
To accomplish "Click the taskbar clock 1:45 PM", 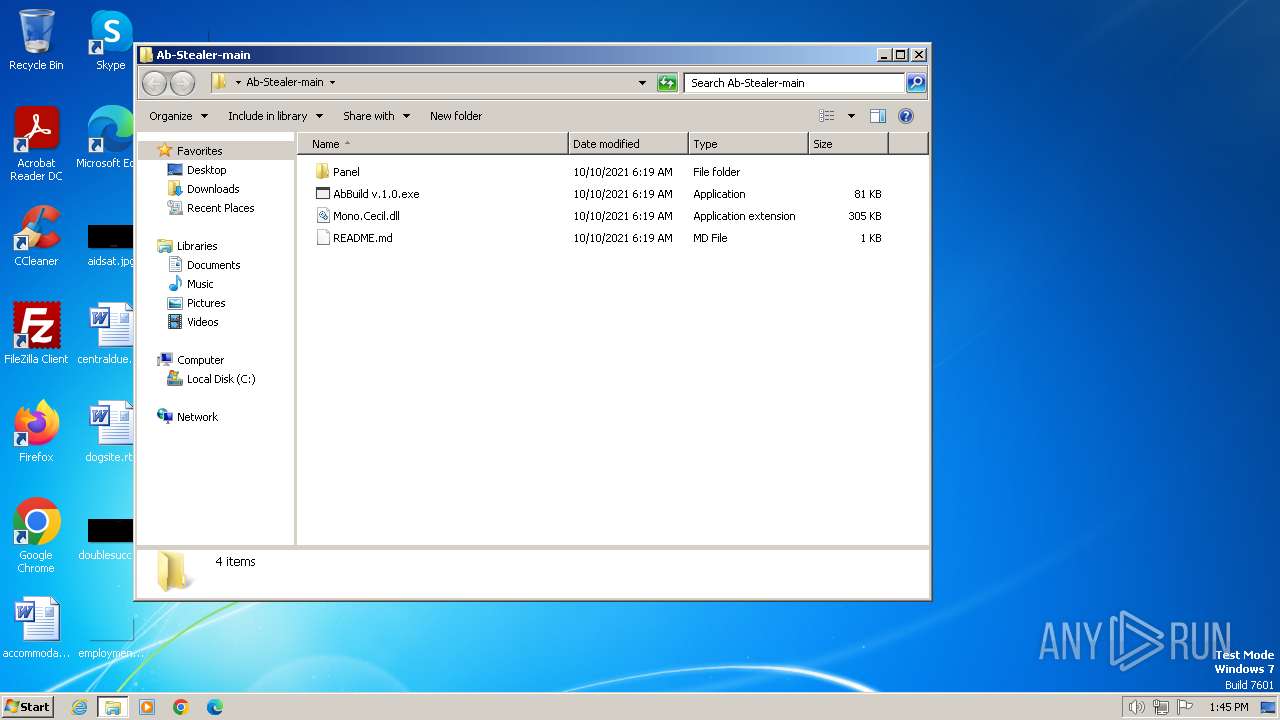I will click(x=1229, y=707).
